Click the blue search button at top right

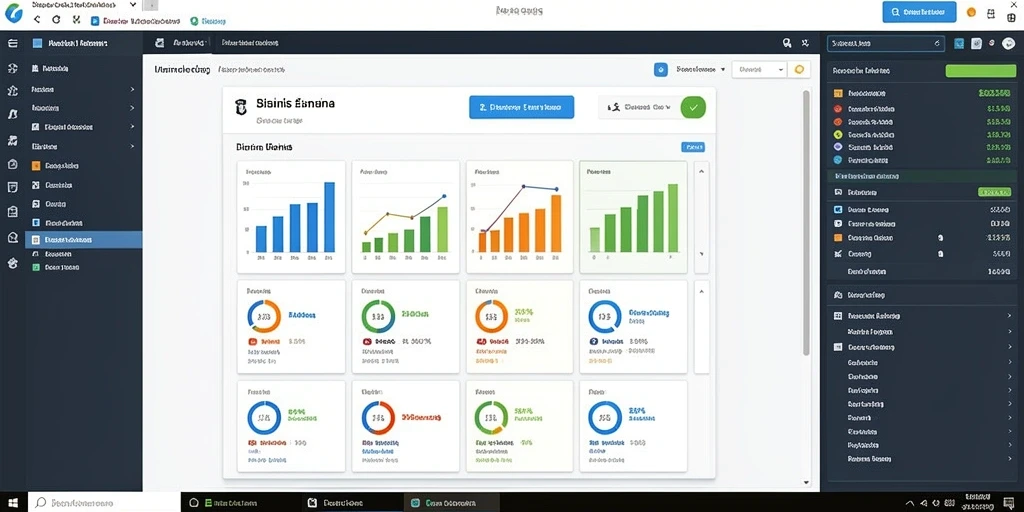919,12
